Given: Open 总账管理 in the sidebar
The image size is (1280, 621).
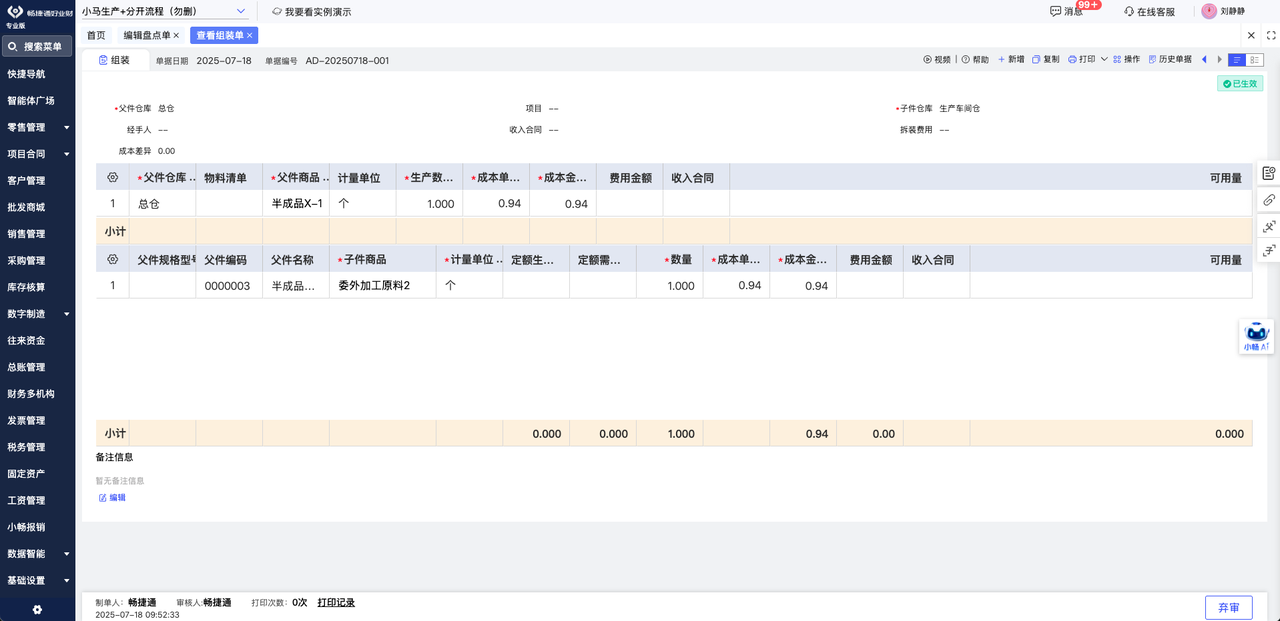Looking at the screenshot, I should coord(26,367).
